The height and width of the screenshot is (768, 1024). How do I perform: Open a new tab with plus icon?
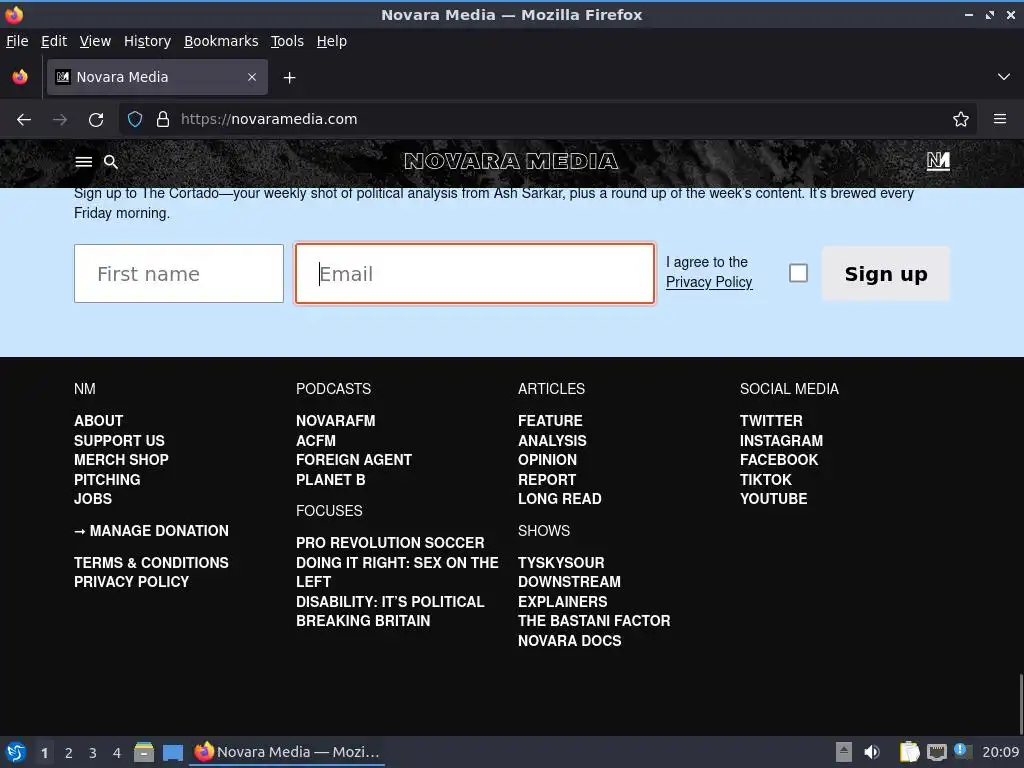coord(289,78)
